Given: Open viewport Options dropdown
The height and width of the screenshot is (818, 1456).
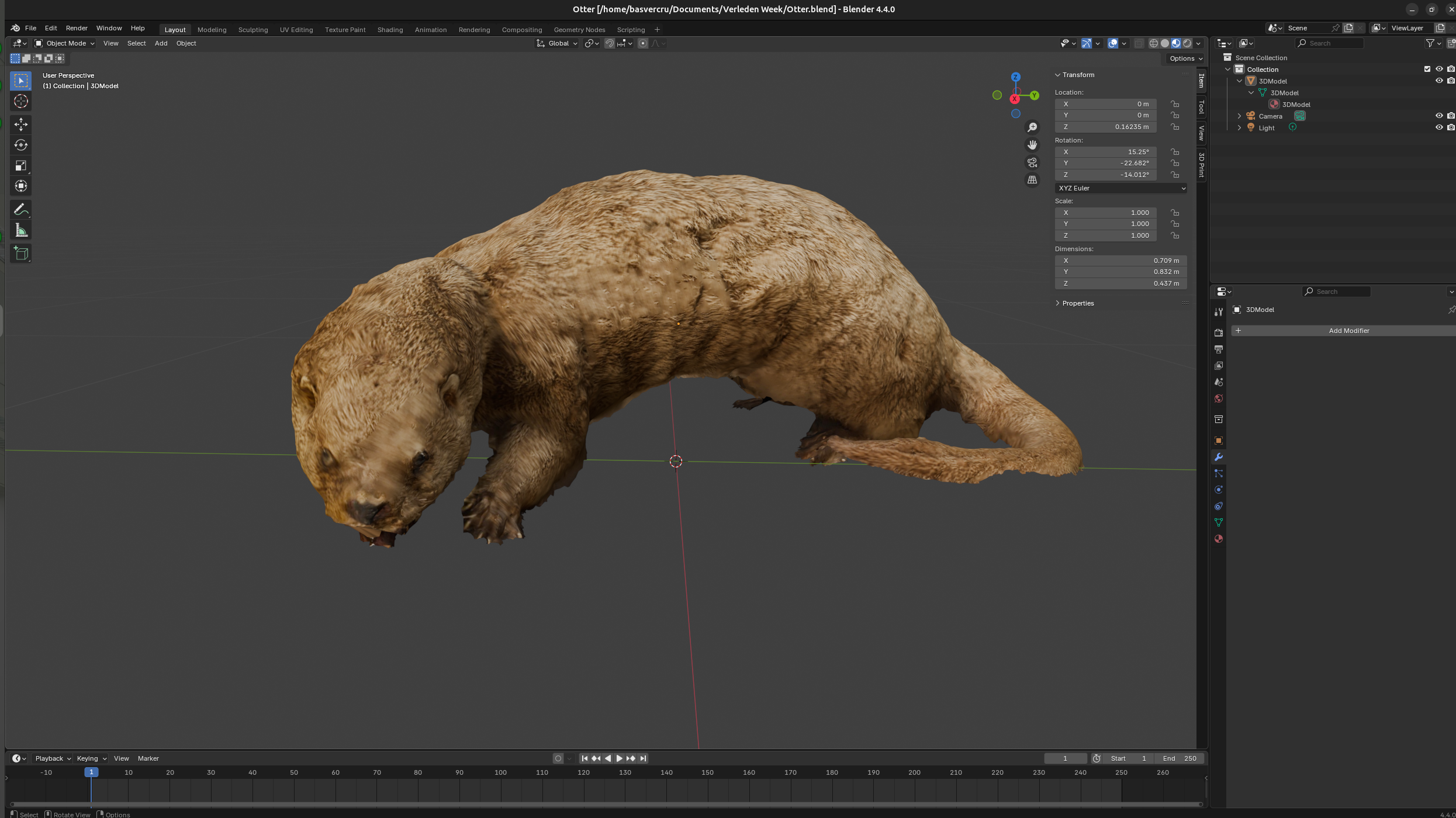Looking at the screenshot, I should (x=1185, y=58).
